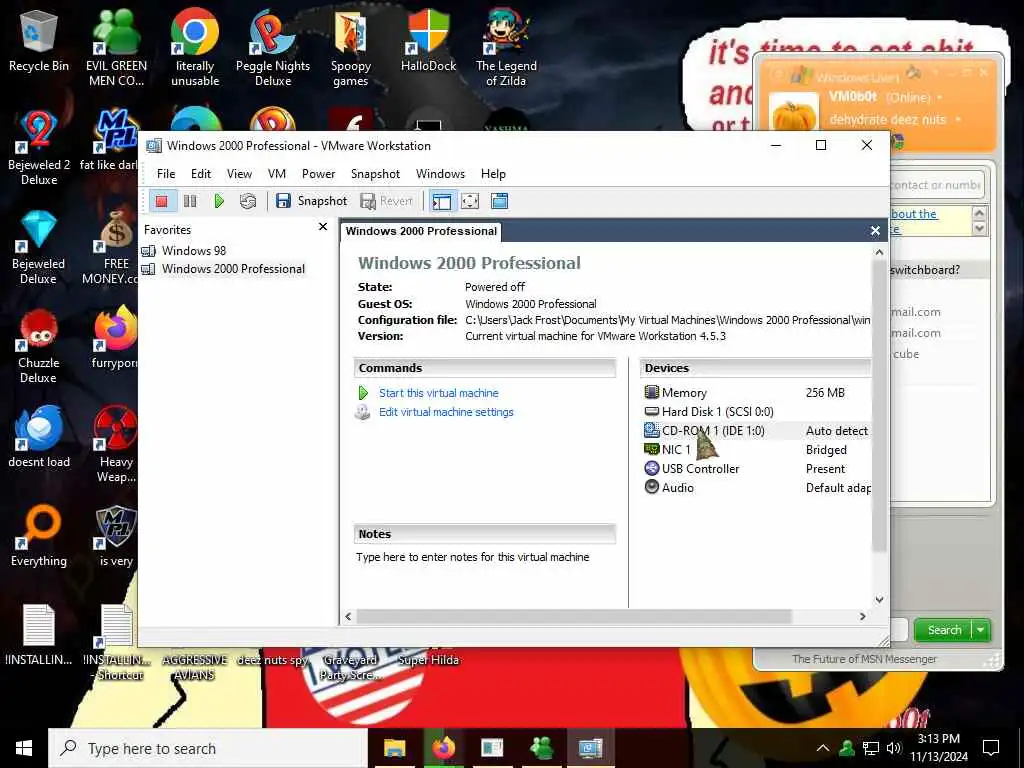Click the Windows Start button
This screenshot has height=768, width=1024.
[x=24, y=748]
